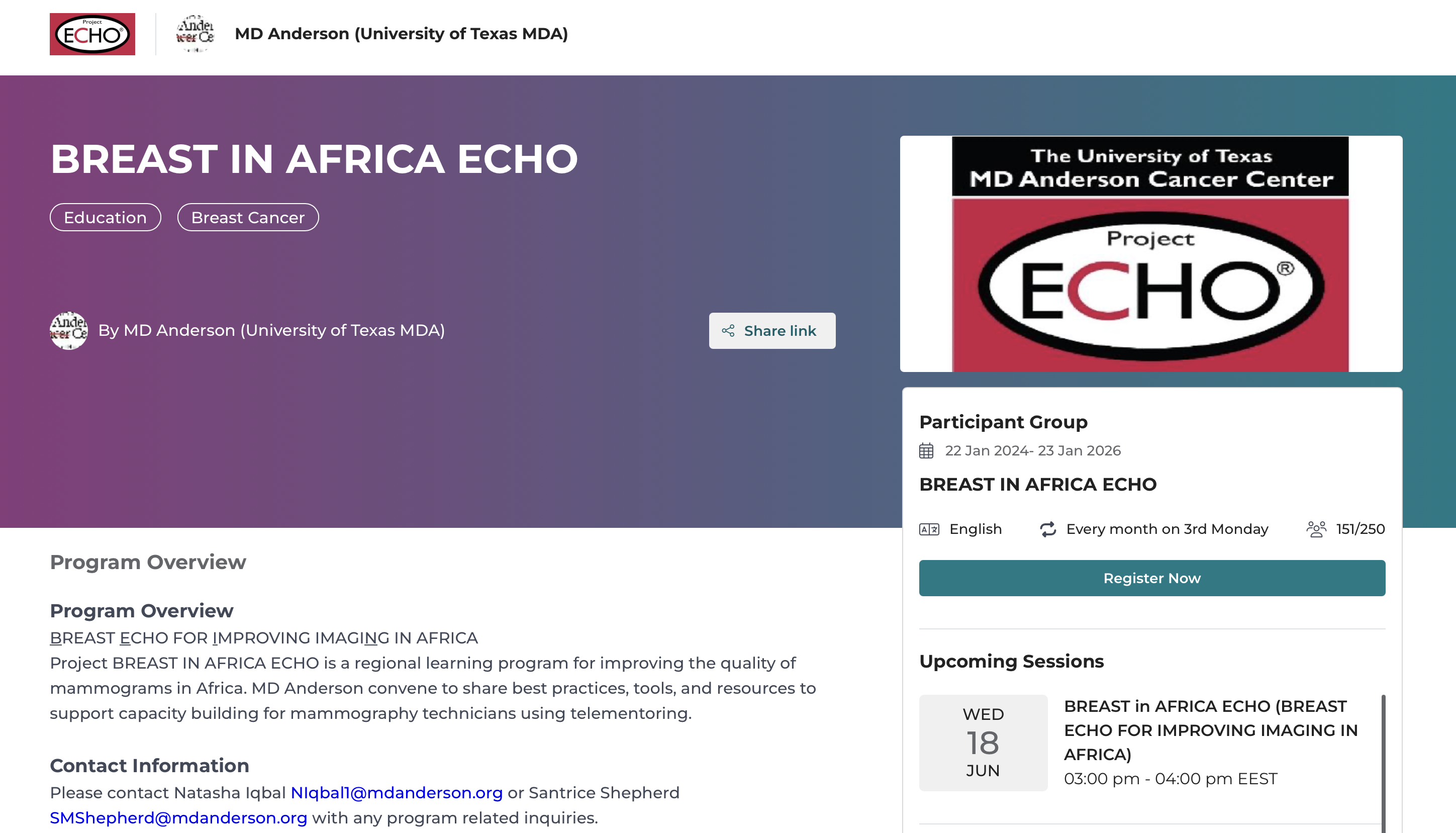Click the MD Anderson avatar in header
The height and width of the screenshot is (833, 1456).
pyautogui.click(x=195, y=34)
